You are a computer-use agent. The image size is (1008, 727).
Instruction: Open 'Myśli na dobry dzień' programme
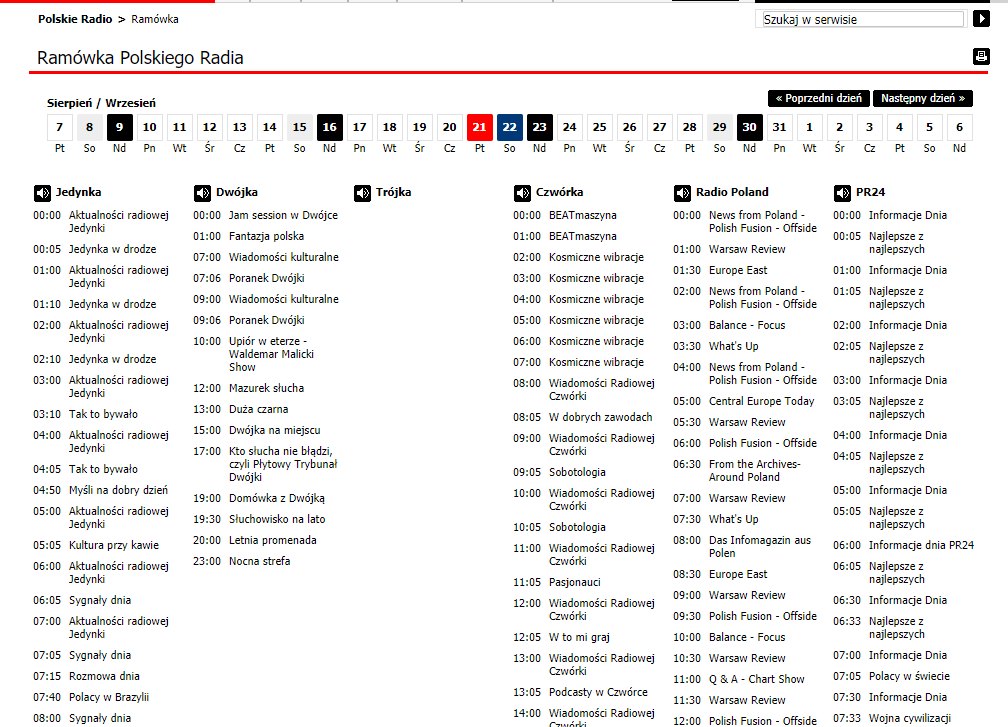tap(118, 490)
